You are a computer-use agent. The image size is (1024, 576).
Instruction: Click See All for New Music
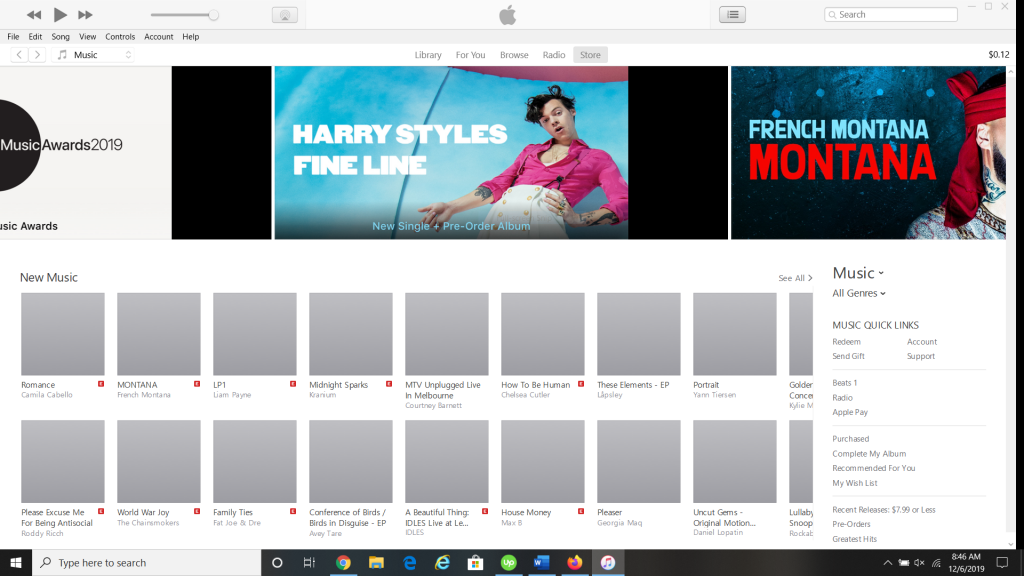(795, 278)
